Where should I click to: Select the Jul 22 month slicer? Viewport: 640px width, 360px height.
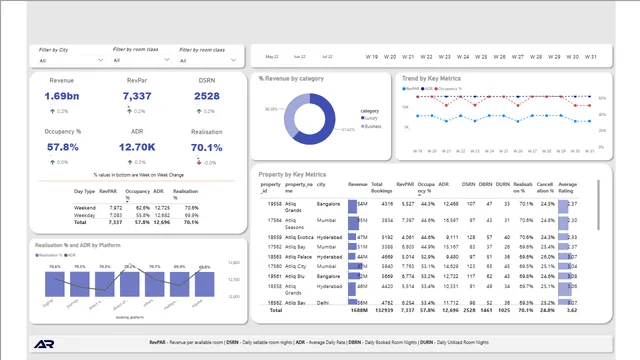coord(327,57)
